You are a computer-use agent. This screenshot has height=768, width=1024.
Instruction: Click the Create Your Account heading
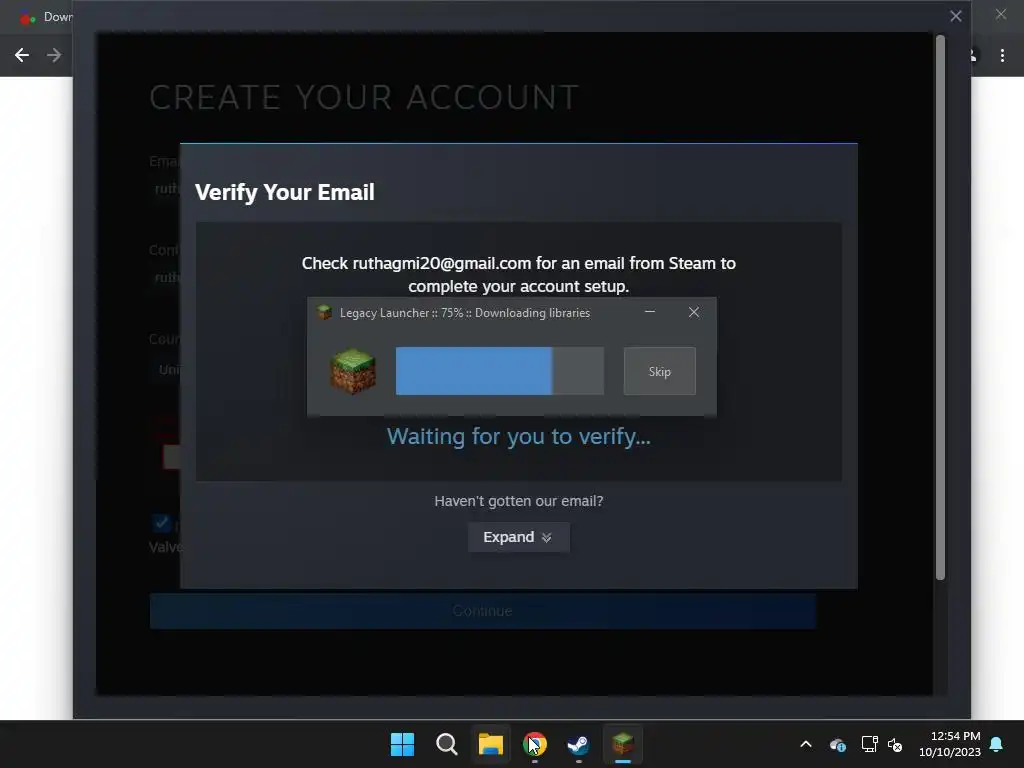click(x=364, y=97)
